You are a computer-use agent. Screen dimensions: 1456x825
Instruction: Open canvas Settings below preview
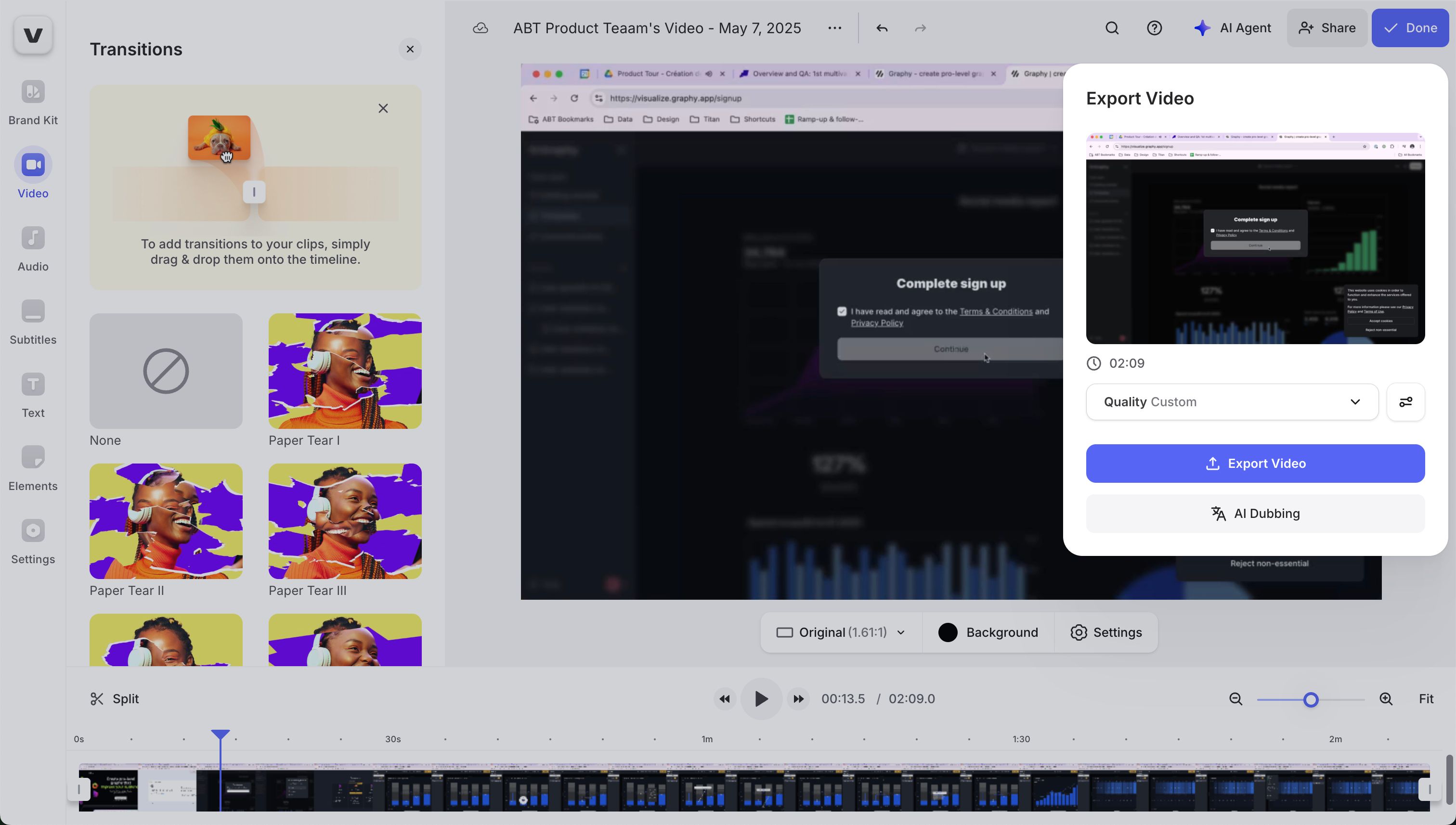1106,632
